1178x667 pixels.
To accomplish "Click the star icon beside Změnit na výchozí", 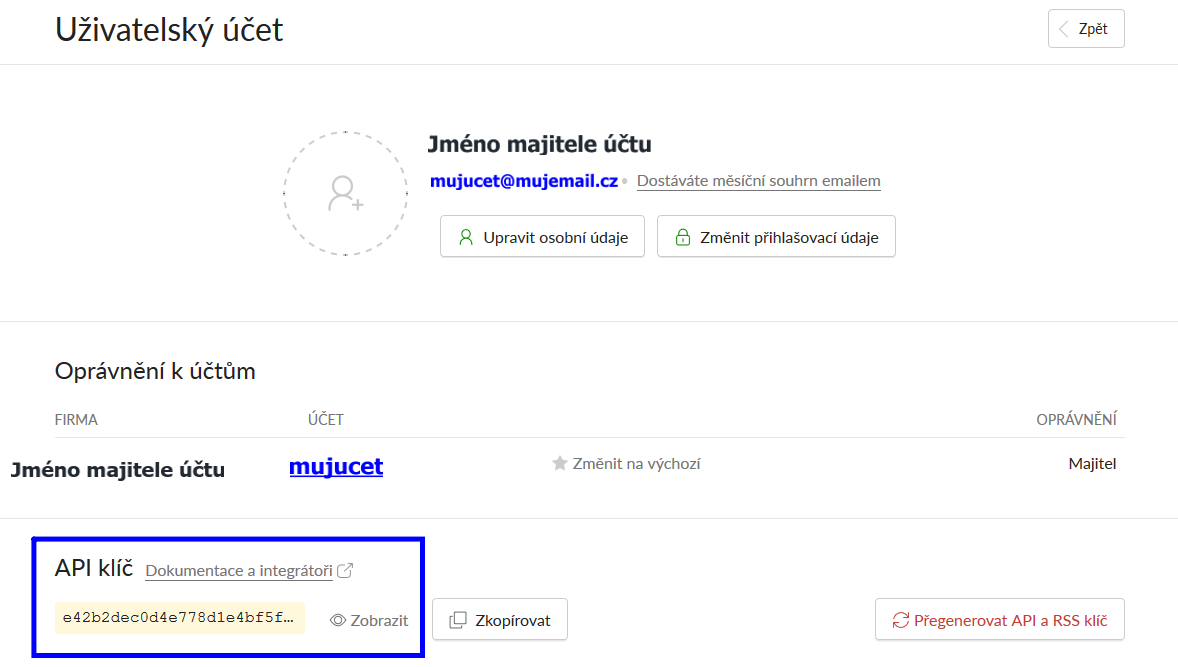I will 560,464.
